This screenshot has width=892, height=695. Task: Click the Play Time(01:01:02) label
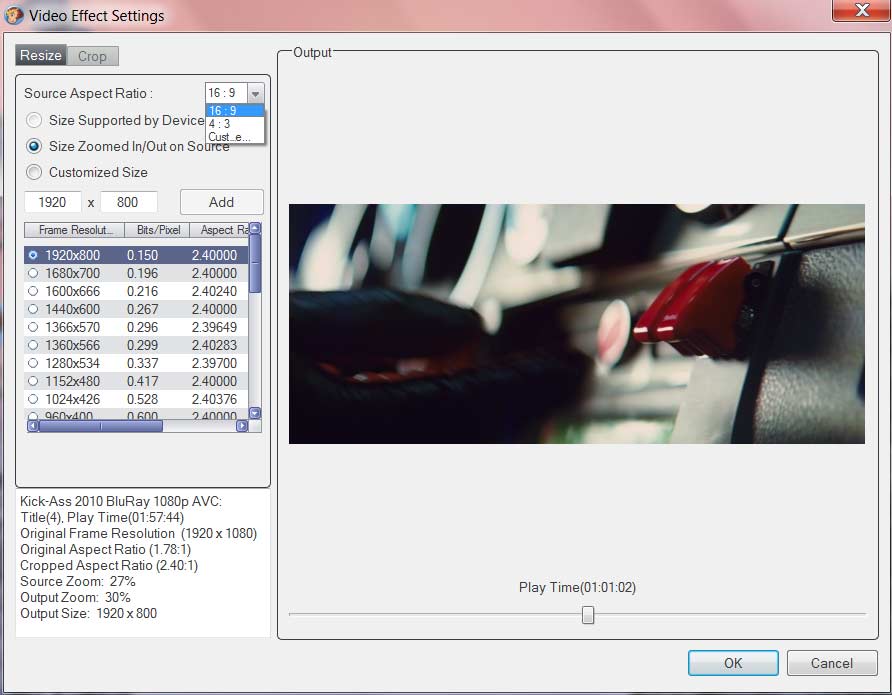pos(577,588)
